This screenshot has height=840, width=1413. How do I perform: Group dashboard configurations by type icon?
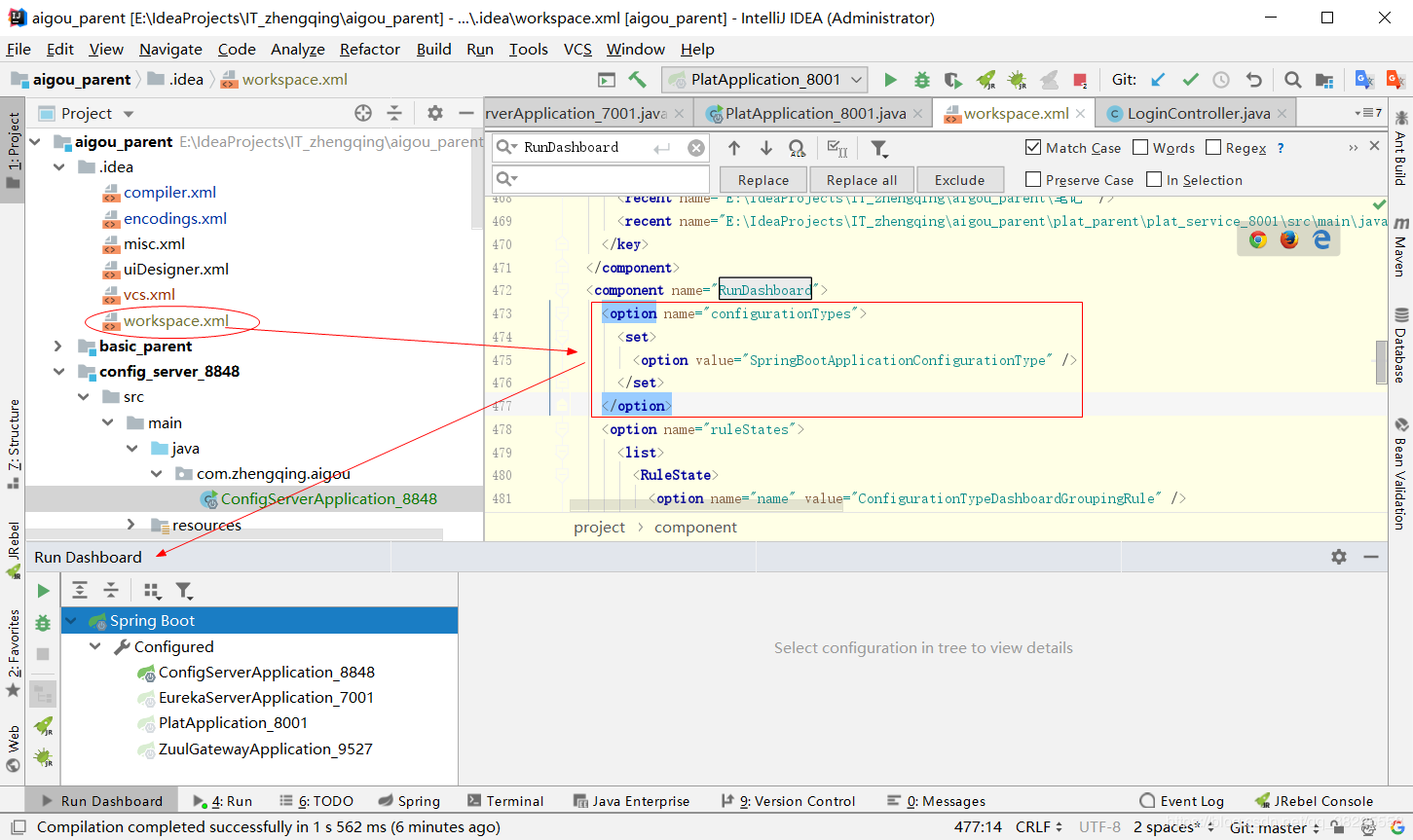point(151,590)
